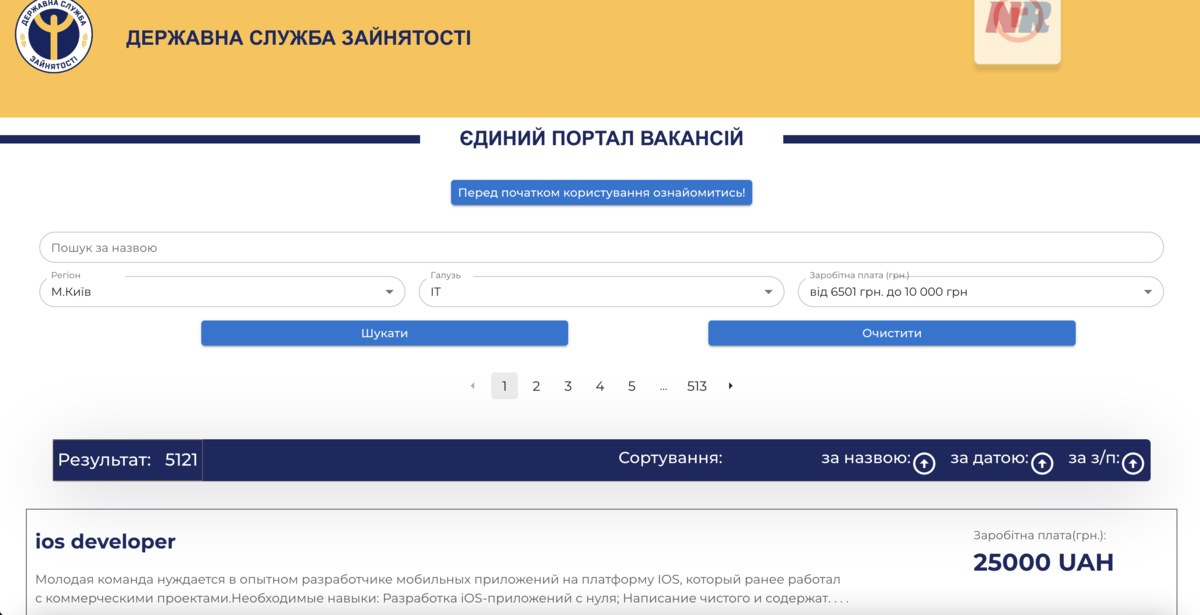This screenshot has width=1200, height=615.
Task: Open the Заробітна плата salary range dropdown
Action: pyautogui.click(x=980, y=292)
